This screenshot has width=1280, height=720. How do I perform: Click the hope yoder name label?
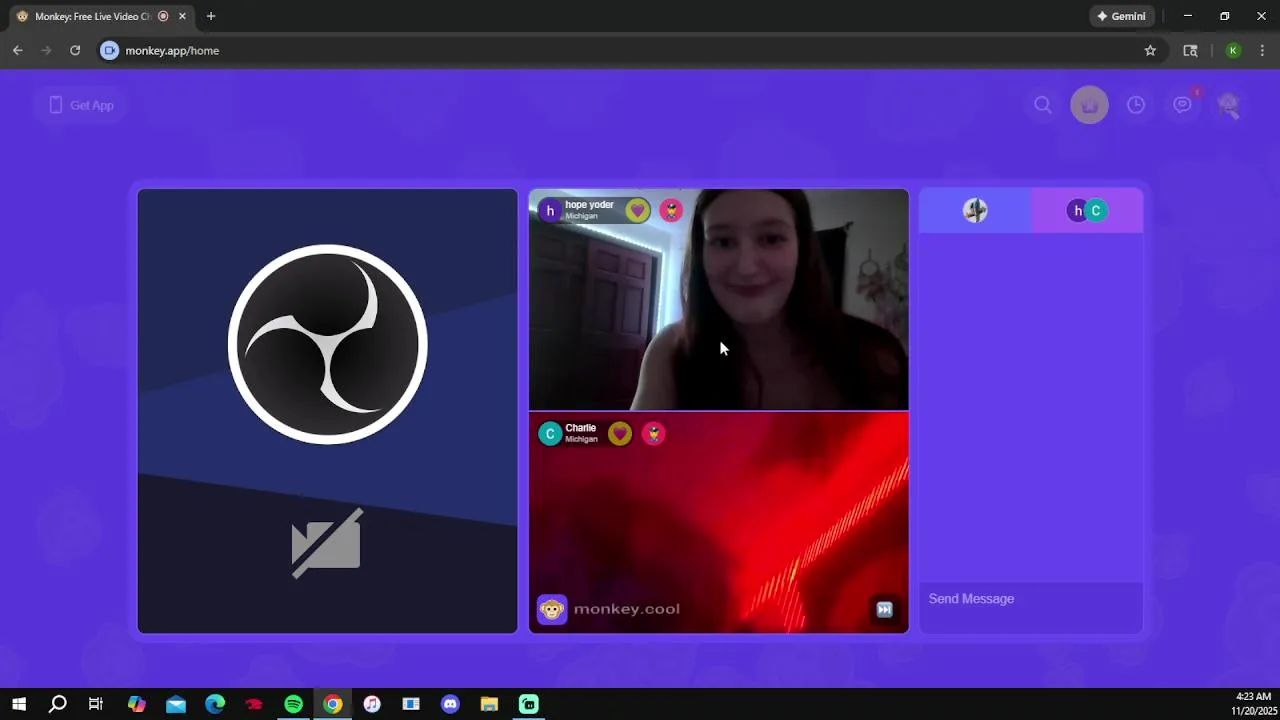coord(589,205)
